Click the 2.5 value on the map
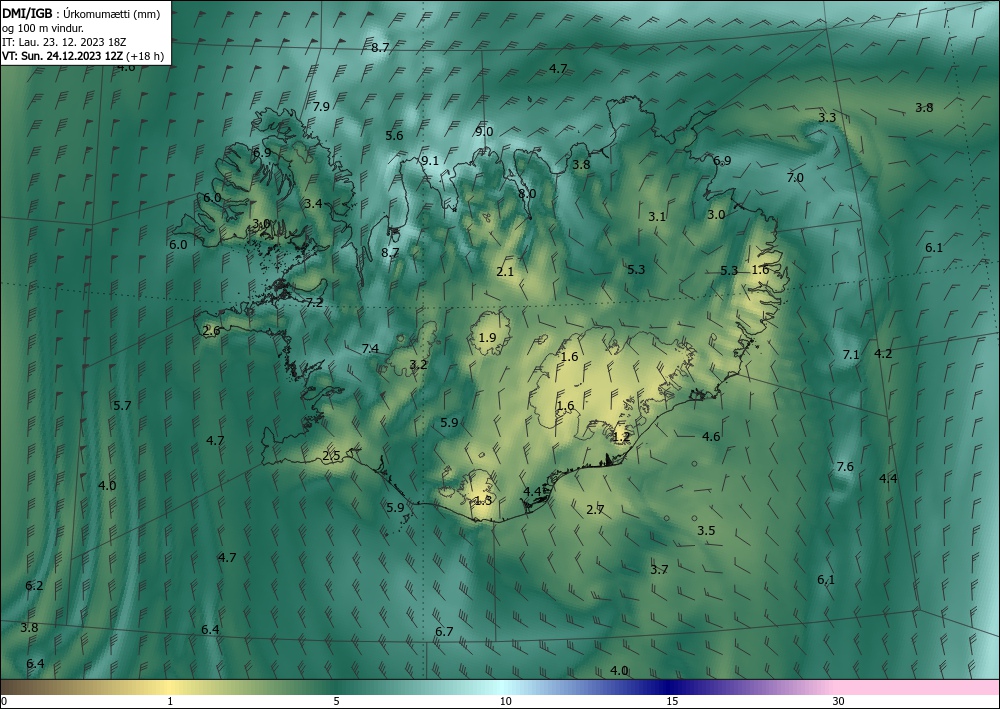1000x709 pixels. tap(331, 456)
